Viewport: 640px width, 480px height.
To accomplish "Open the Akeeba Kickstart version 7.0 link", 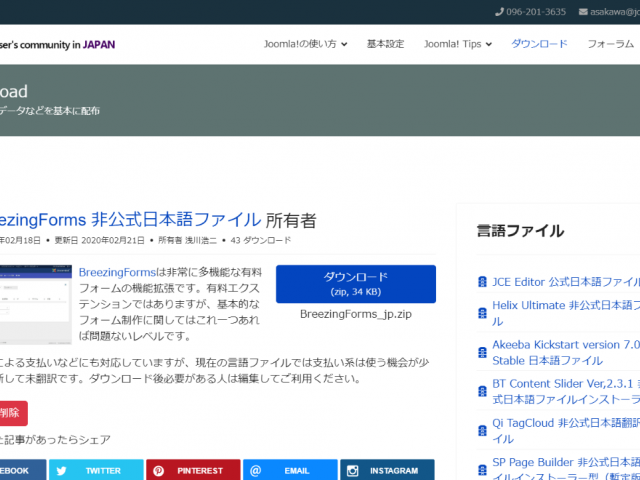I will (566, 352).
